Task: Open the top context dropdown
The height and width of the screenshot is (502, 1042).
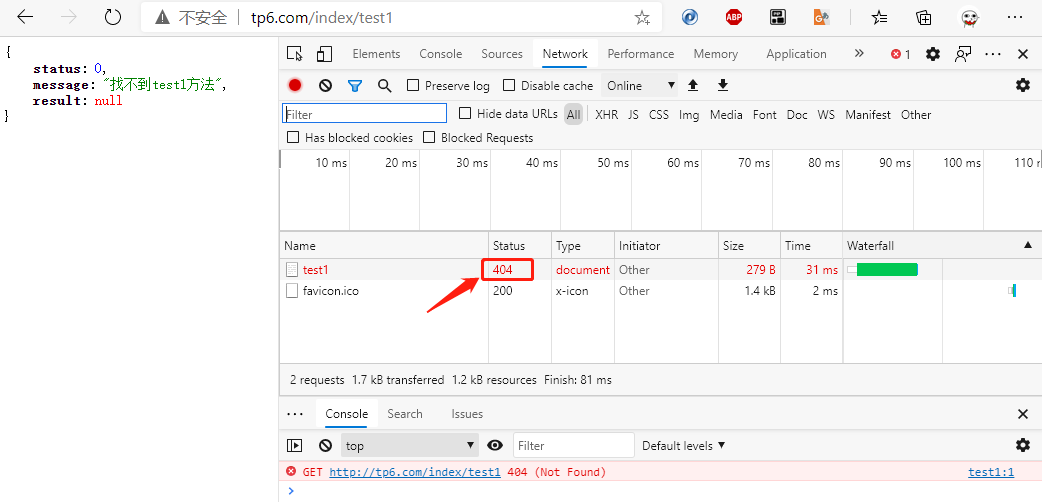Action: pyautogui.click(x=410, y=445)
